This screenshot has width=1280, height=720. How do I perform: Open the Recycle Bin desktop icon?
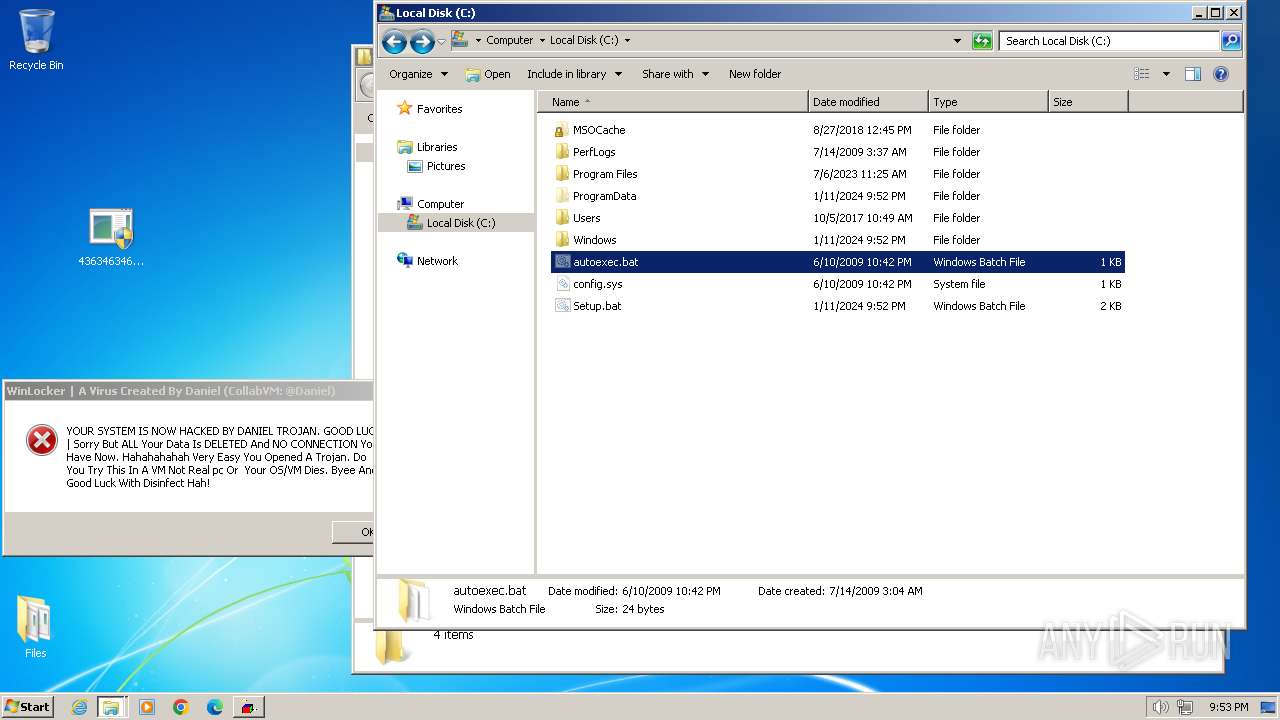(x=36, y=40)
